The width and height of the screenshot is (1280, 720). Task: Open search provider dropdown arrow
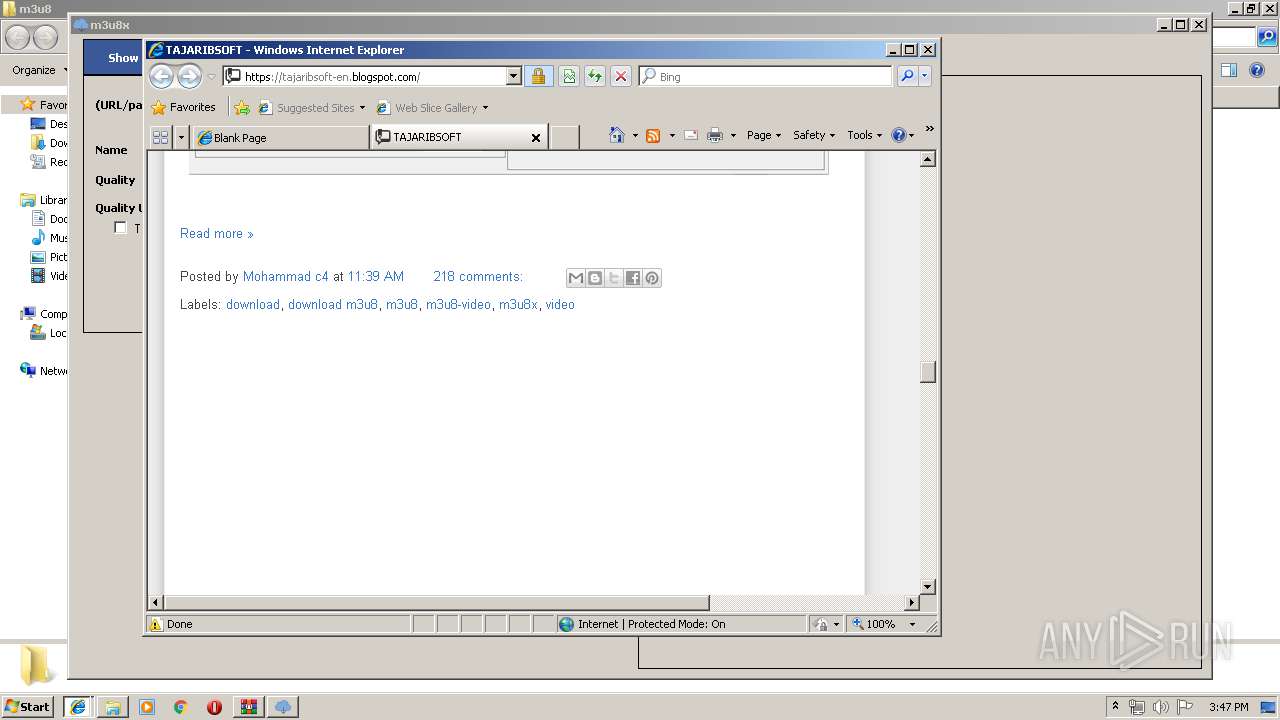[925, 76]
